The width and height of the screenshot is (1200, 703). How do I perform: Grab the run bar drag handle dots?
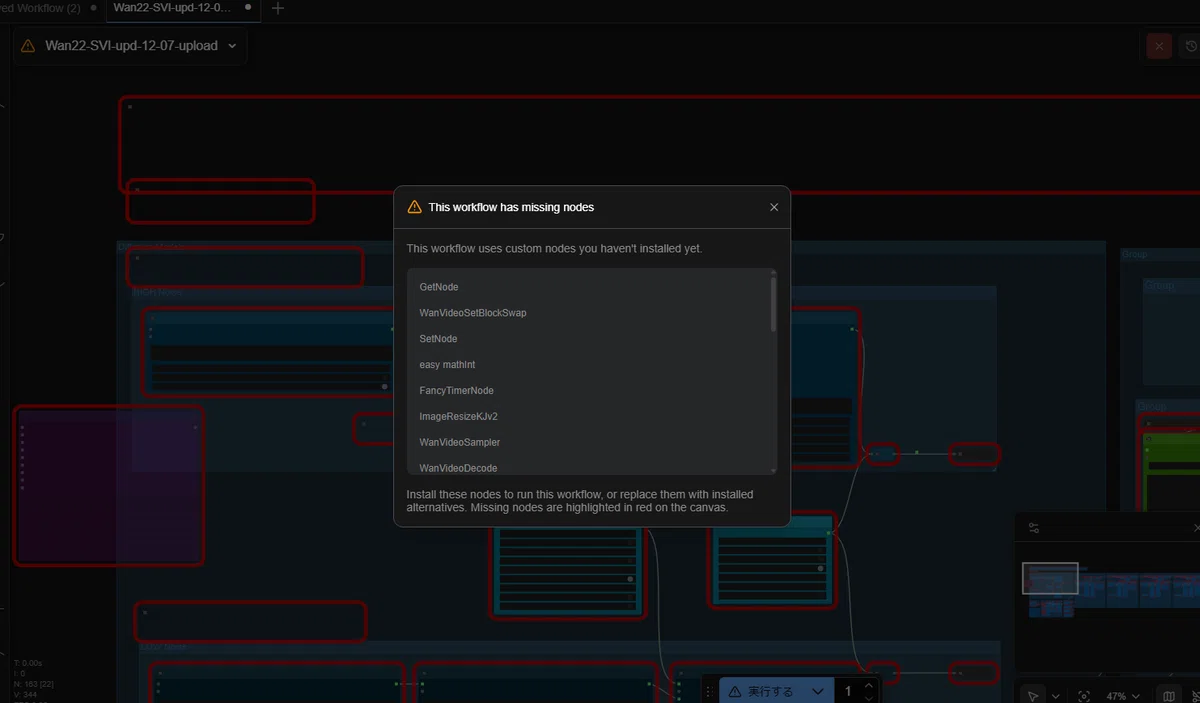pos(709,691)
